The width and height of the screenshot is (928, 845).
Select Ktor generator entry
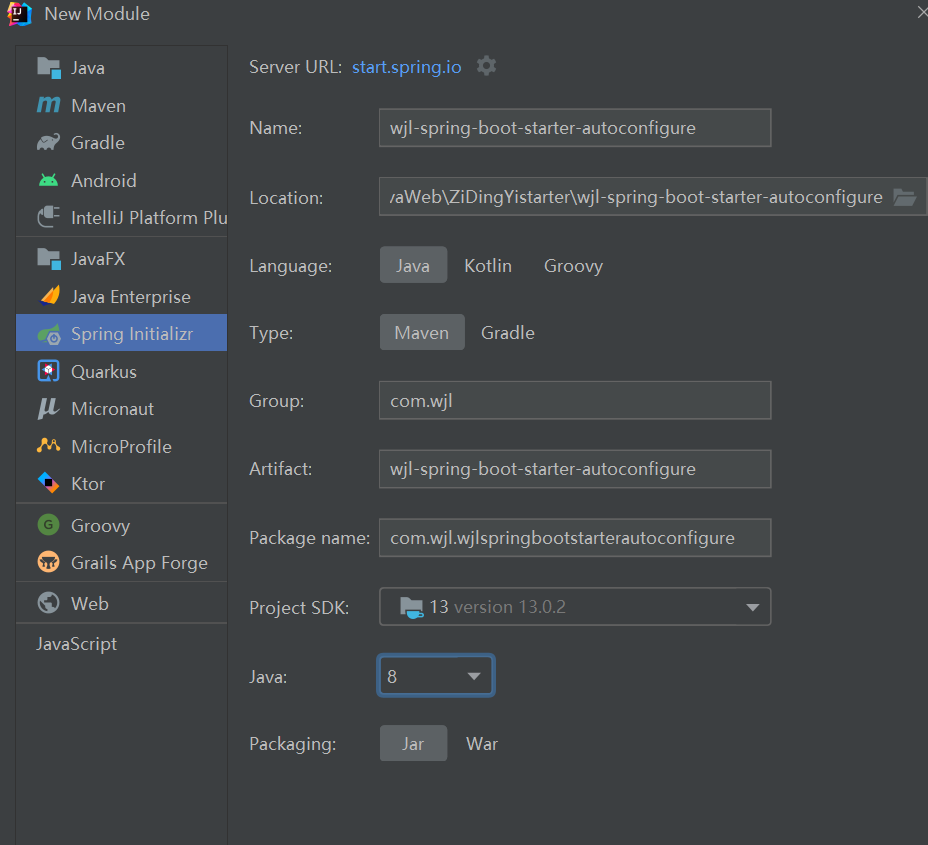pos(121,484)
